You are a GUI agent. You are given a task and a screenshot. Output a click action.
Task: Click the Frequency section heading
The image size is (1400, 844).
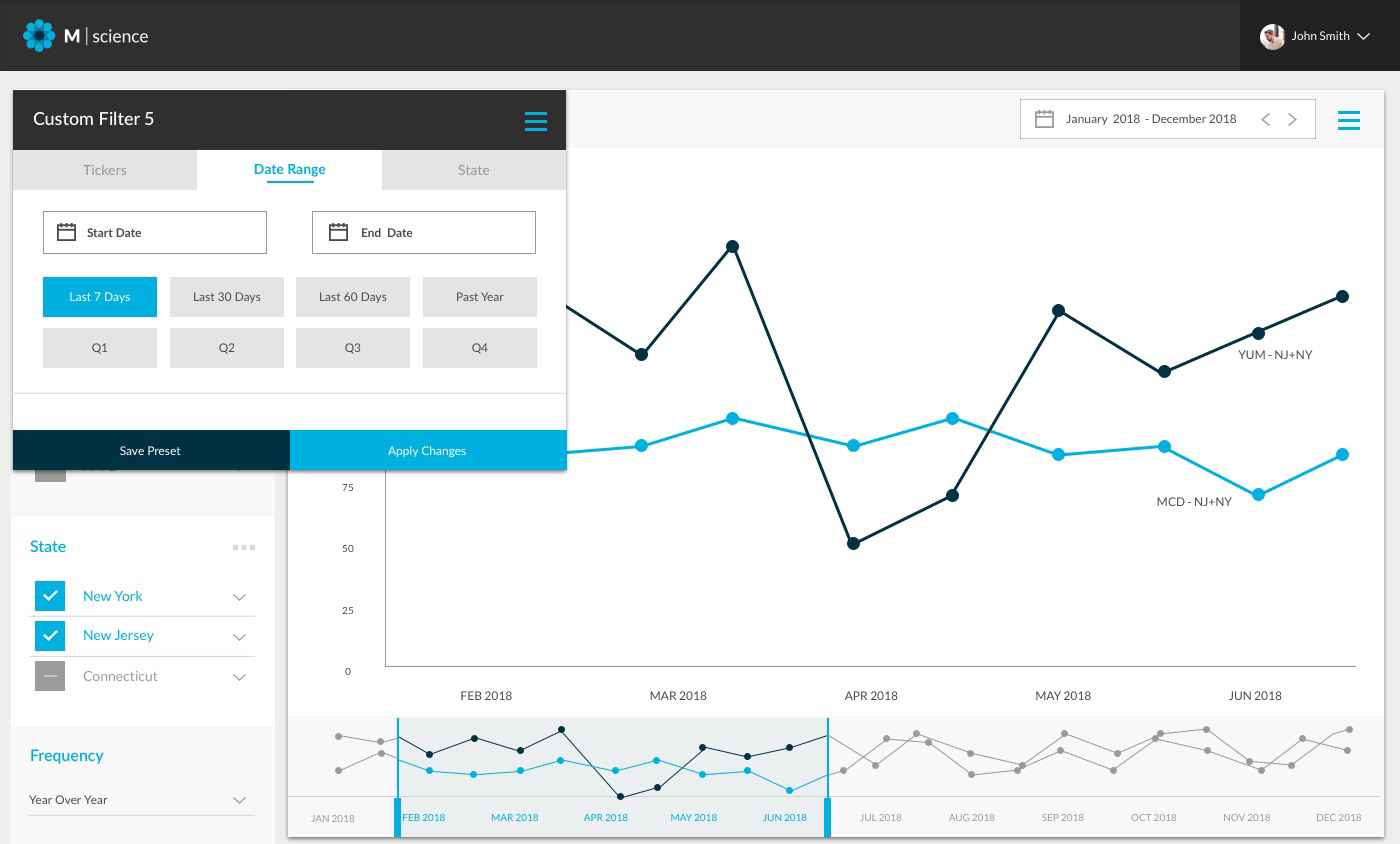(x=67, y=756)
